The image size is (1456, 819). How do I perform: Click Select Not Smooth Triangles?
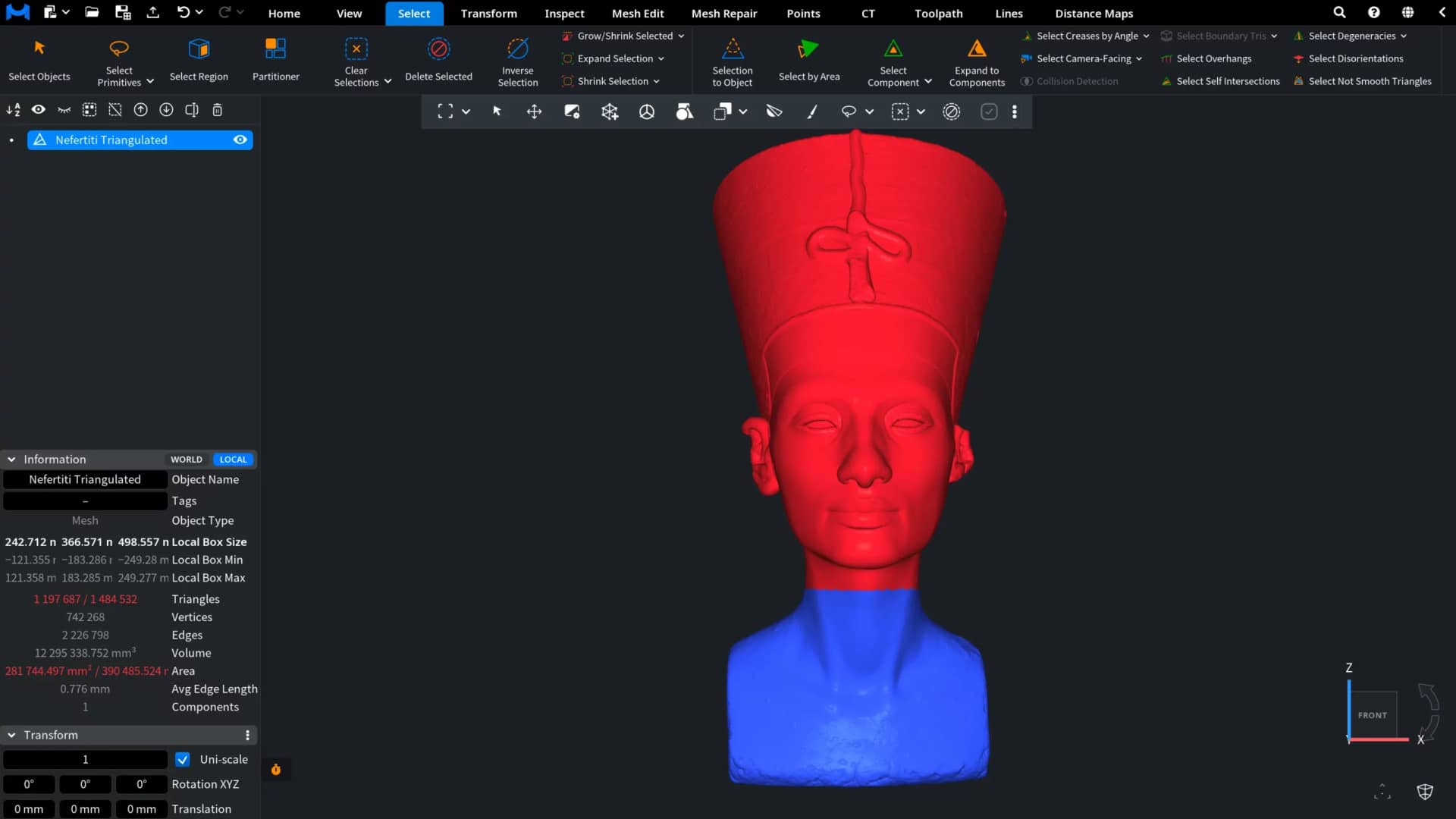point(1363,81)
